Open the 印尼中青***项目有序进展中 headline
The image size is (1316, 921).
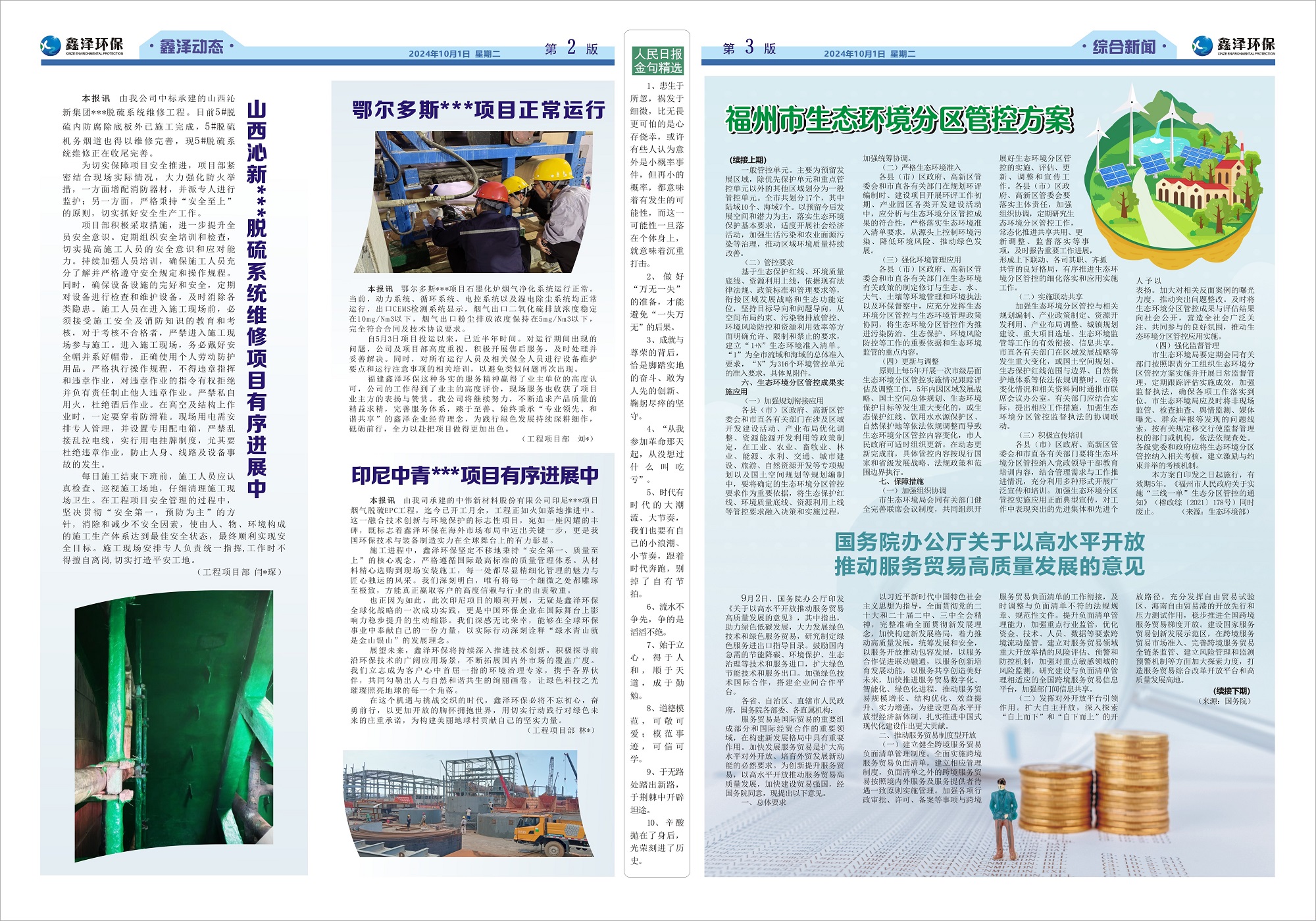point(474,475)
